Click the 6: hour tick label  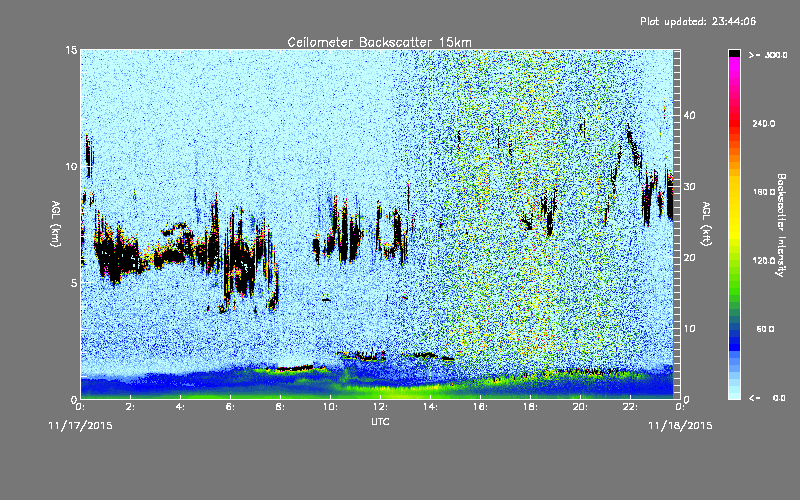pos(231,407)
